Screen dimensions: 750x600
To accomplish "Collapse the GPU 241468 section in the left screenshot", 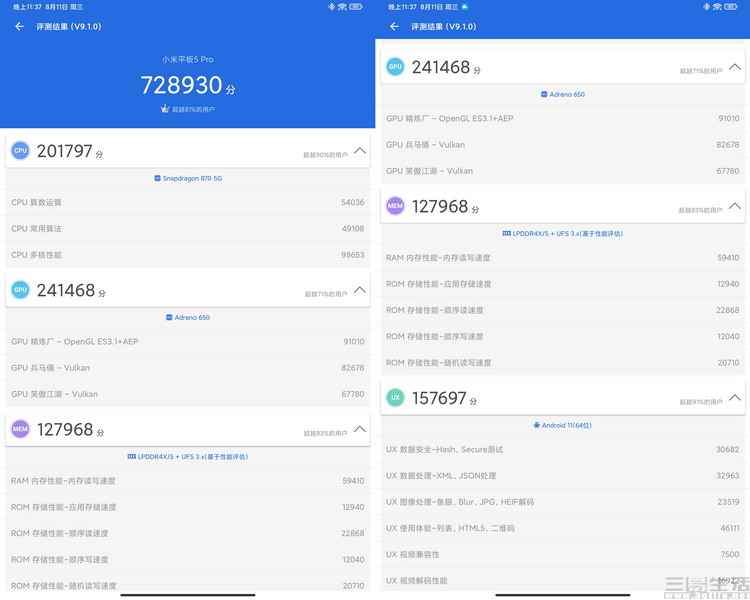I will 360,290.
